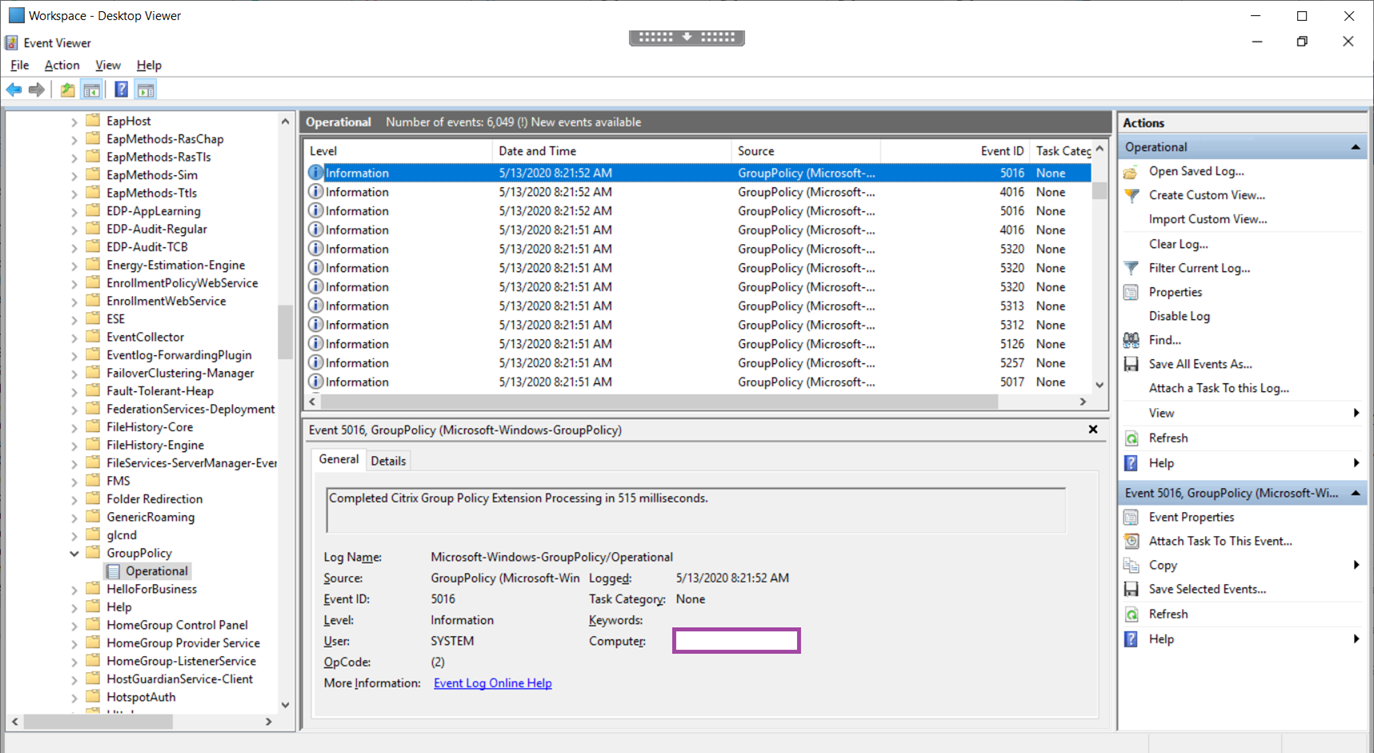The width and height of the screenshot is (1374, 753).
Task: Expand the Folder Redirection tree node
Action: [74, 499]
